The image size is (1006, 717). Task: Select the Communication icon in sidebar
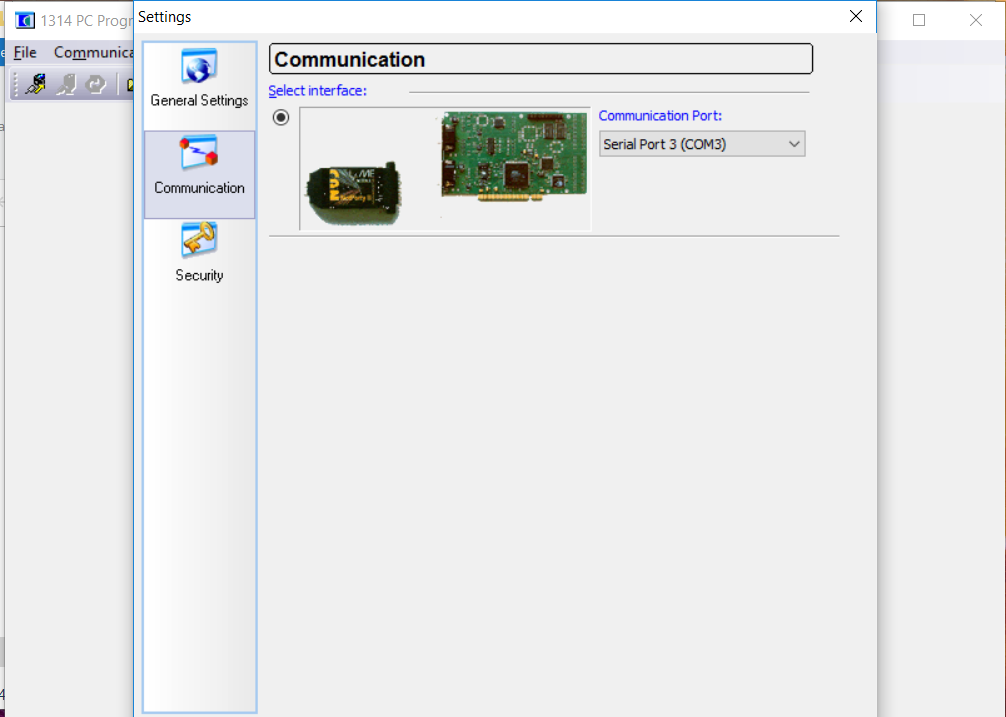tap(199, 154)
